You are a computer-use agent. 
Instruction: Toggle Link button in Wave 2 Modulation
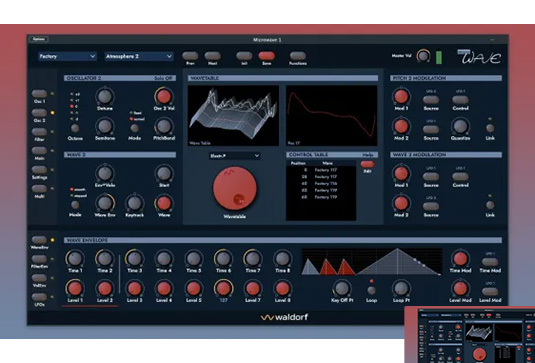click(x=490, y=205)
